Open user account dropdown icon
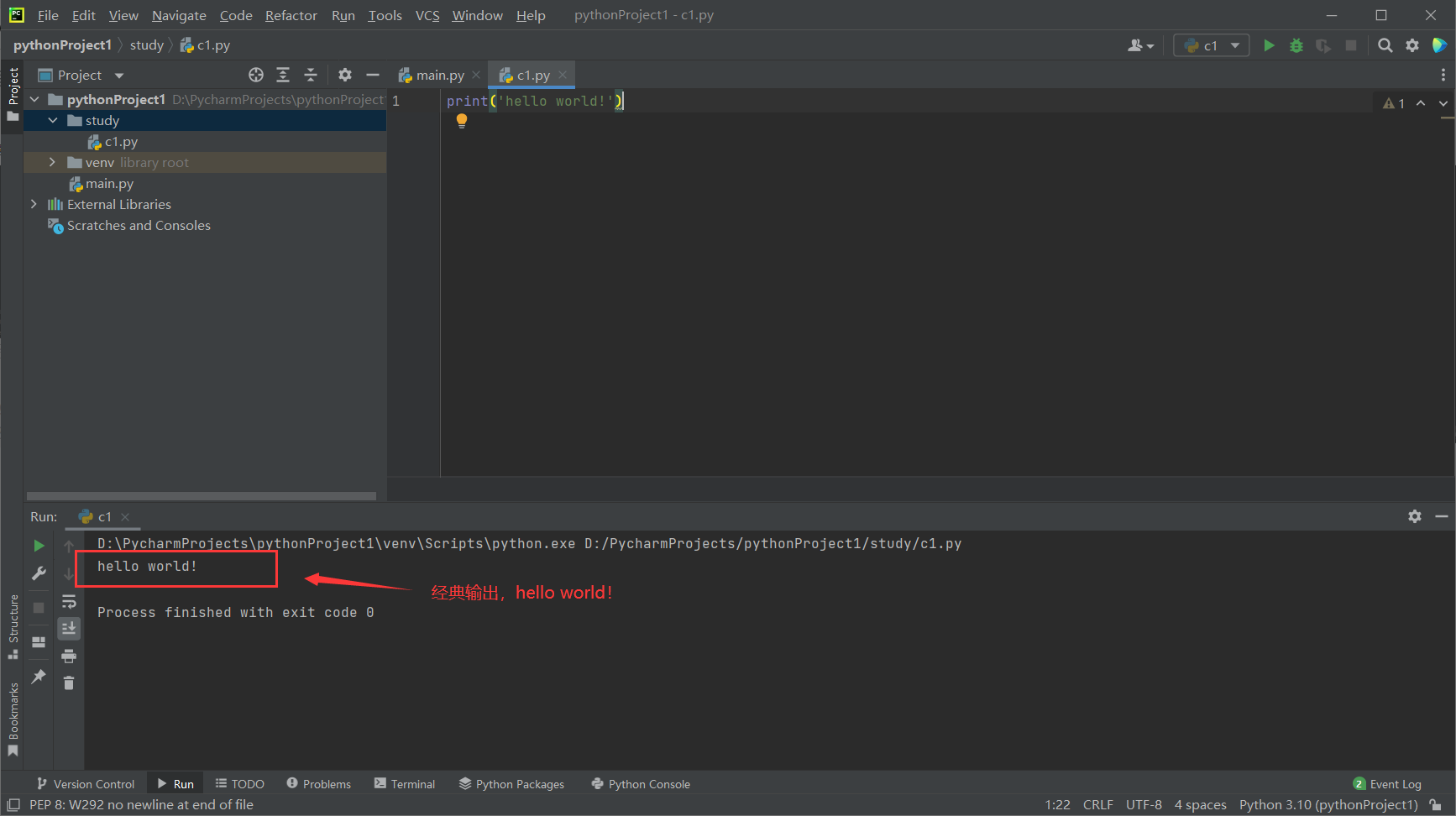The image size is (1456, 816). [1140, 45]
